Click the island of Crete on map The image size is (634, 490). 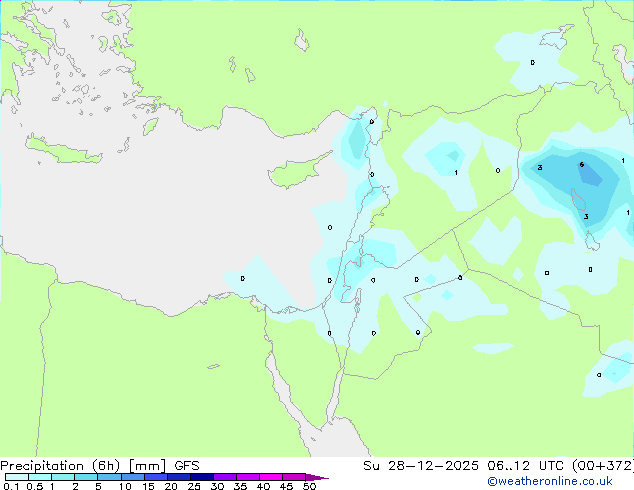point(63,150)
